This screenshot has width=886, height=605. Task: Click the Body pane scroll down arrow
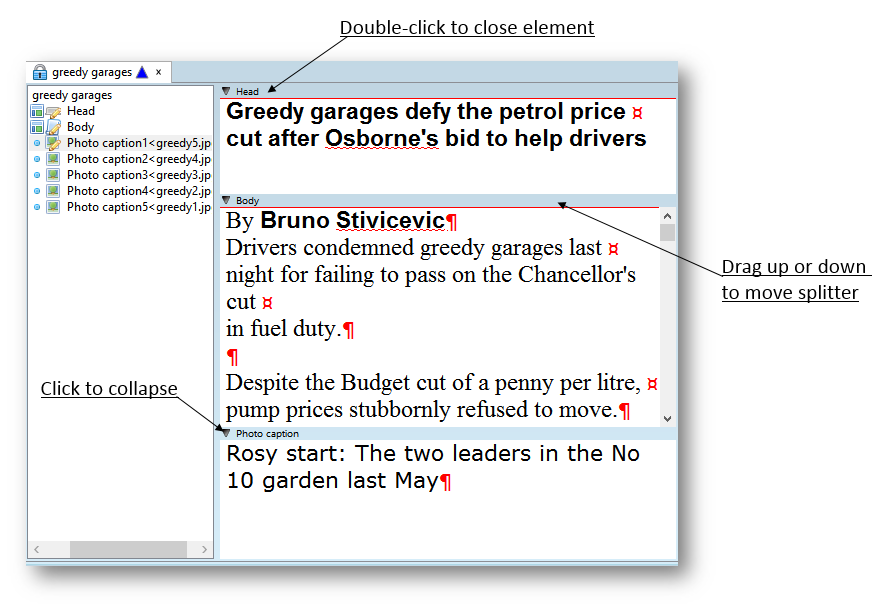pos(667,419)
